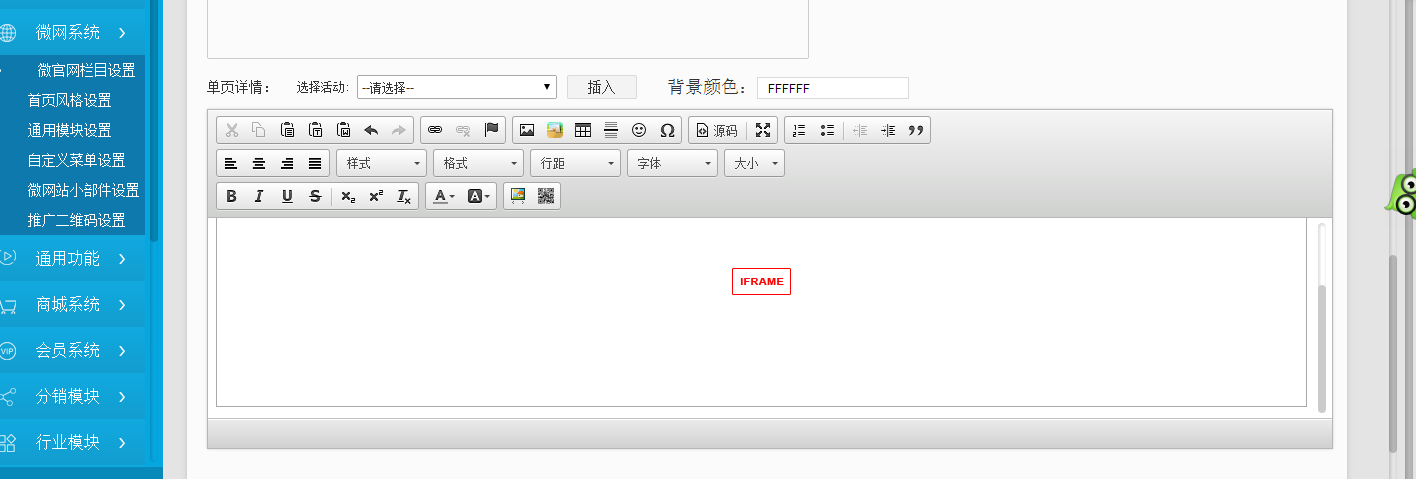Toggle italic text style

pos(259,196)
